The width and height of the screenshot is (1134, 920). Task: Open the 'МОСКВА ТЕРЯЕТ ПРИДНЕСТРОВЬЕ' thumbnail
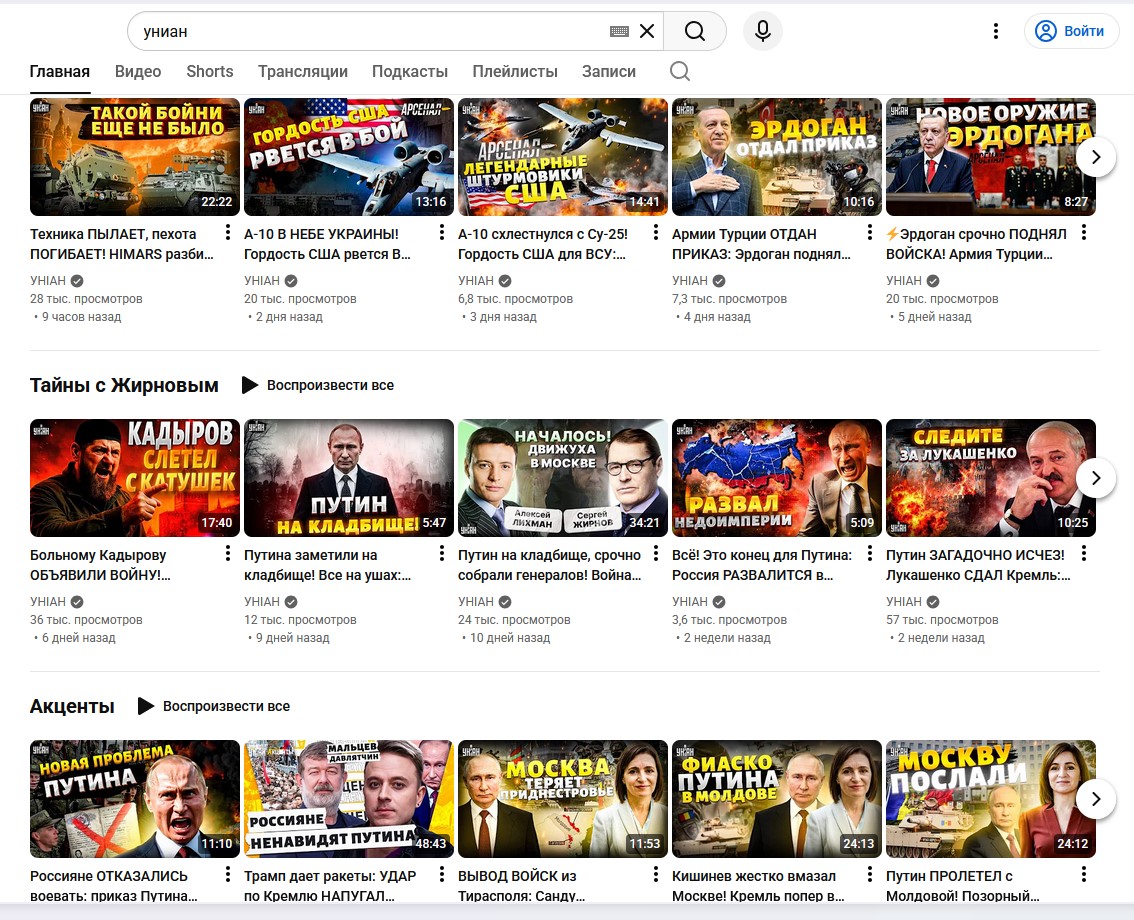click(563, 799)
